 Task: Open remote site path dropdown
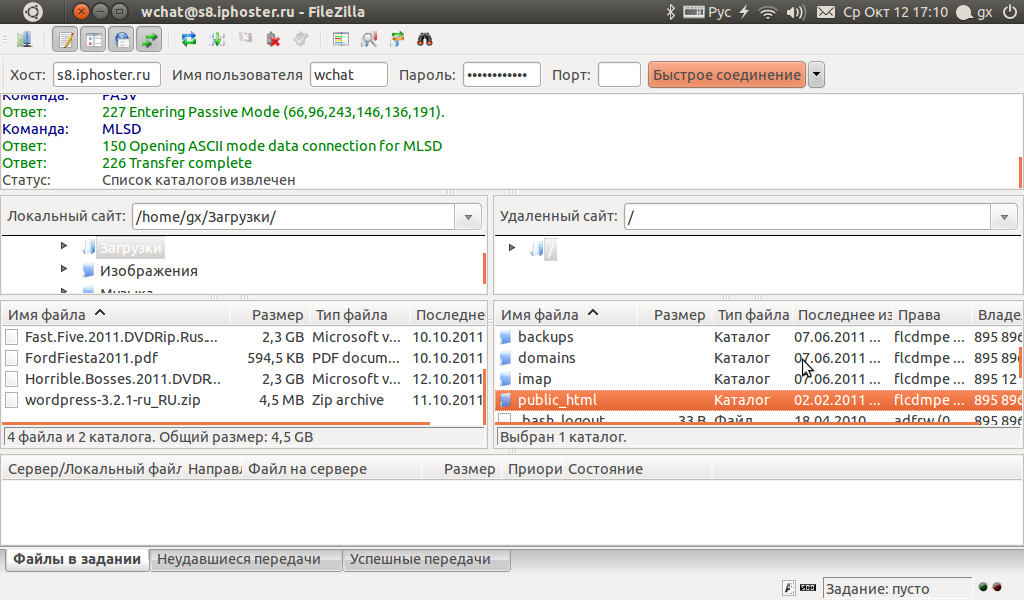click(1004, 217)
